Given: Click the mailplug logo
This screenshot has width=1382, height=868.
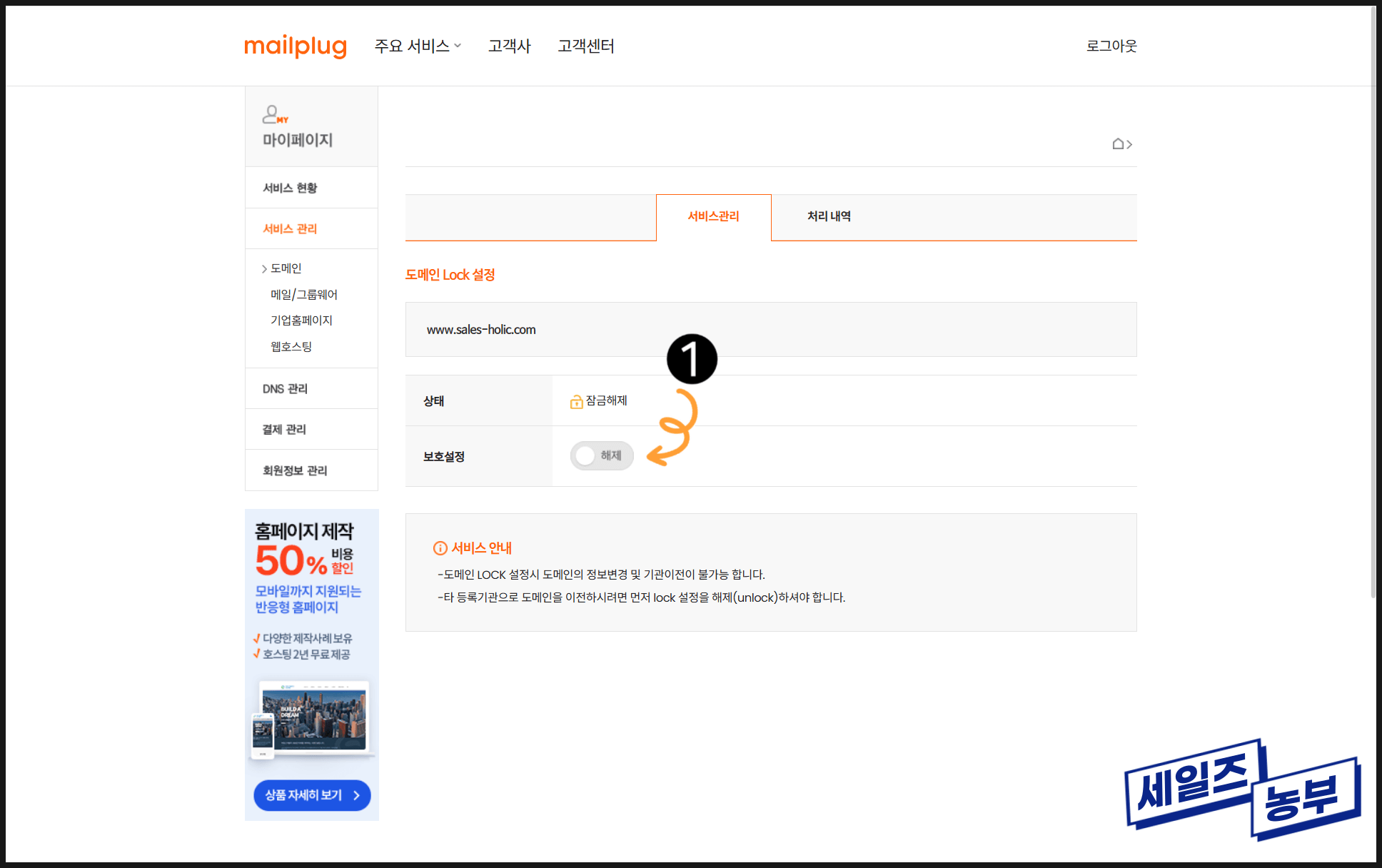Looking at the screenshot, I should pyautogui.click(x=295, y=46).
